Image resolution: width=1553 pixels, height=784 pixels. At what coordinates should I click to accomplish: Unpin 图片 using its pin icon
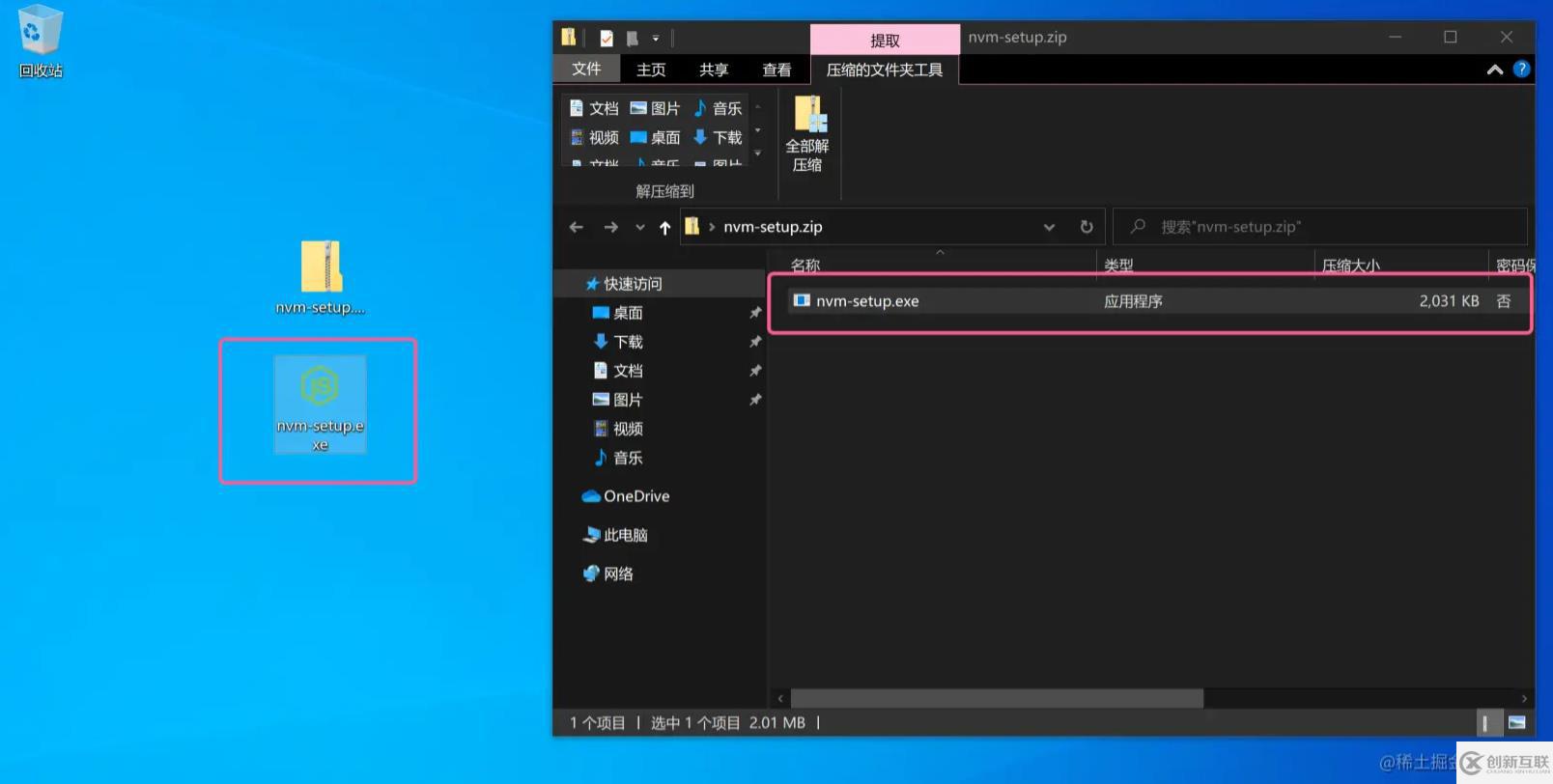[x=755, y=400]
